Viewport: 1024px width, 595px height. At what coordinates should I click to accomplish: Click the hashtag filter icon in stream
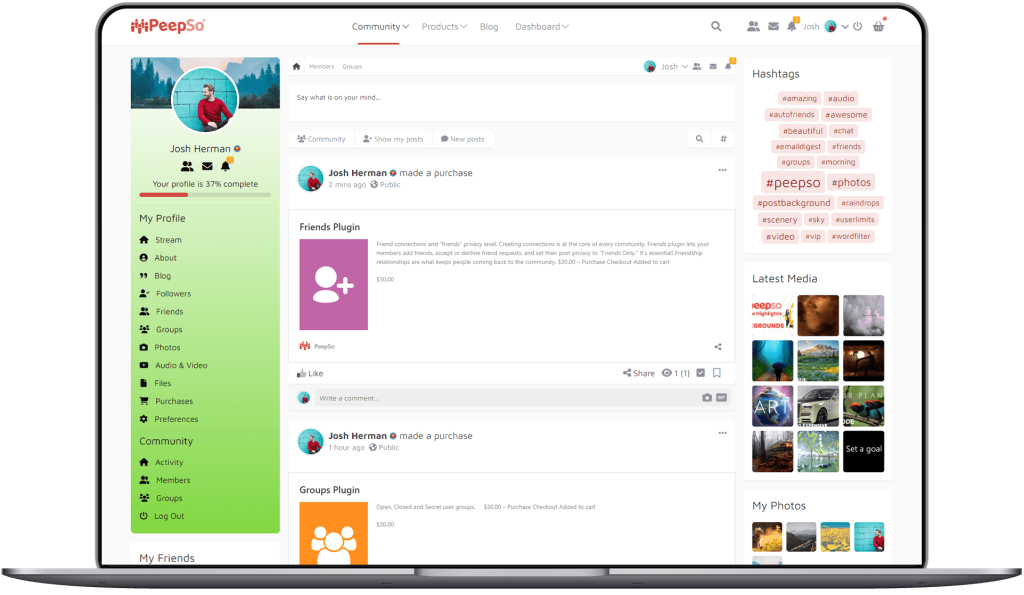[724, 139]
